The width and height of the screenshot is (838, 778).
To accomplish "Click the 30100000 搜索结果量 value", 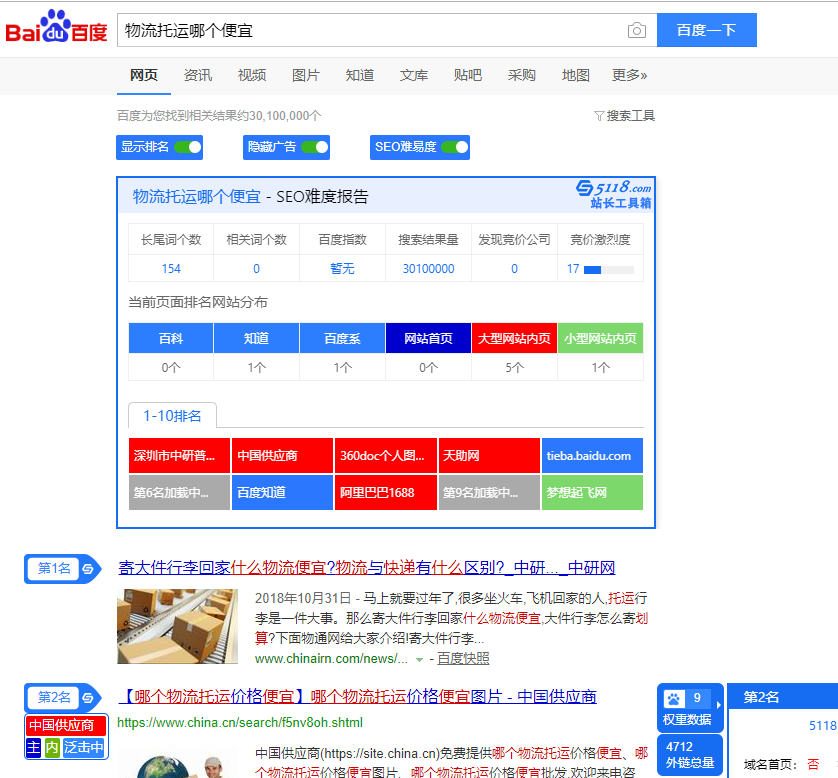I will click(x=428, y=269).
